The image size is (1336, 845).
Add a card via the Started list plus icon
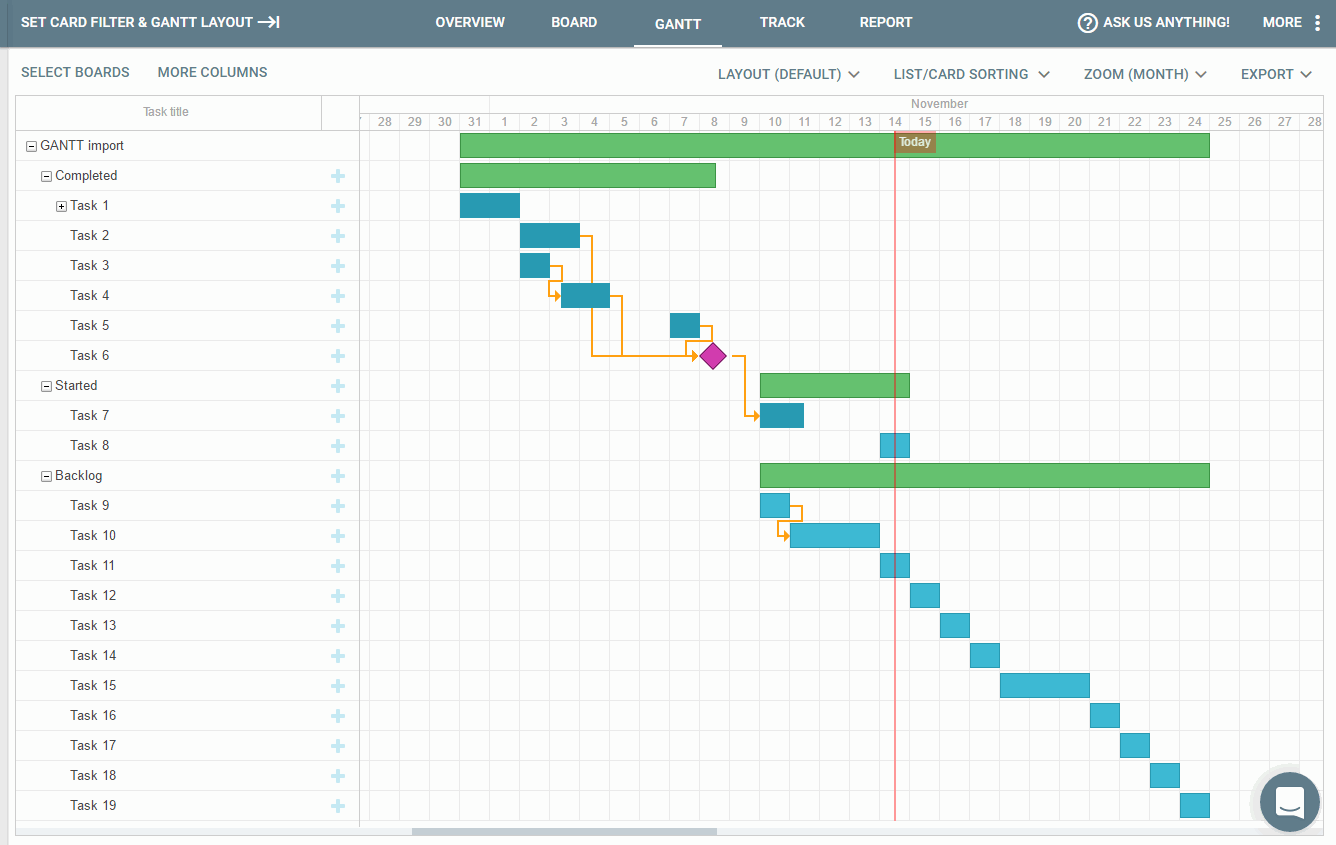pyautogui.click(x=338, y=385)
